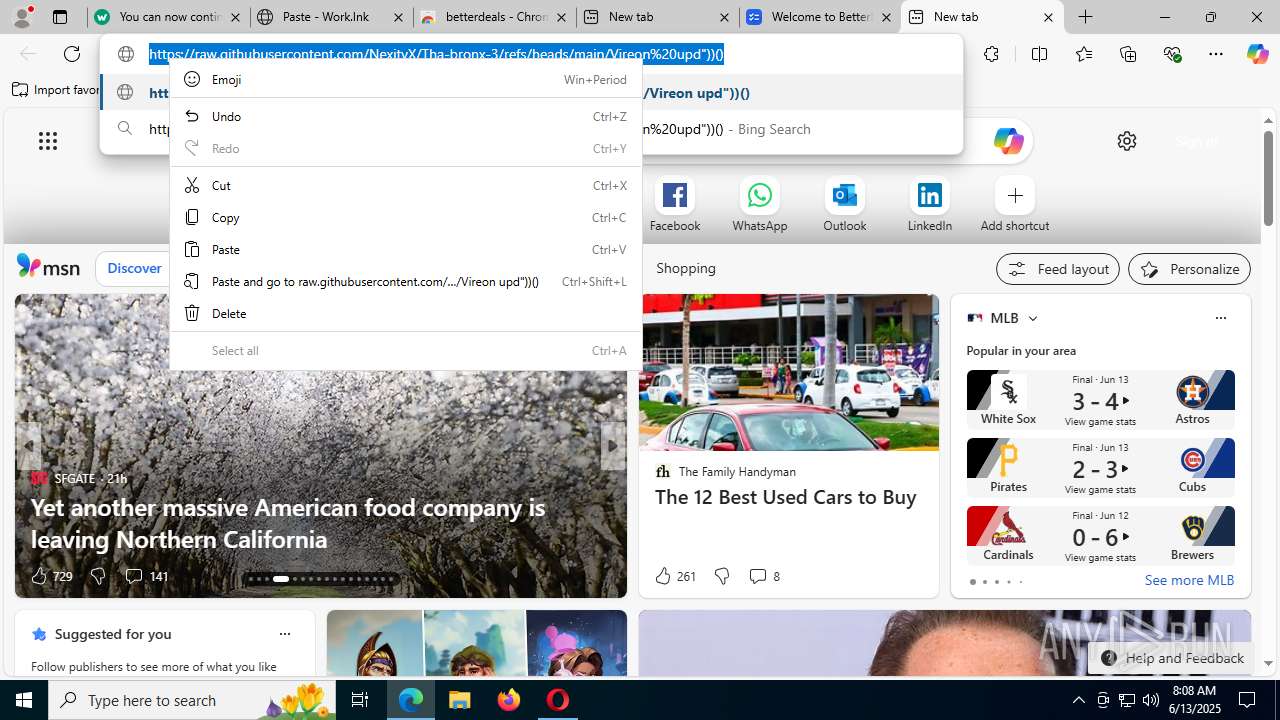Viewport: 1280px width, 720px height.
Task: Choose Delete from context menu
Action: (x=405, y=314)
